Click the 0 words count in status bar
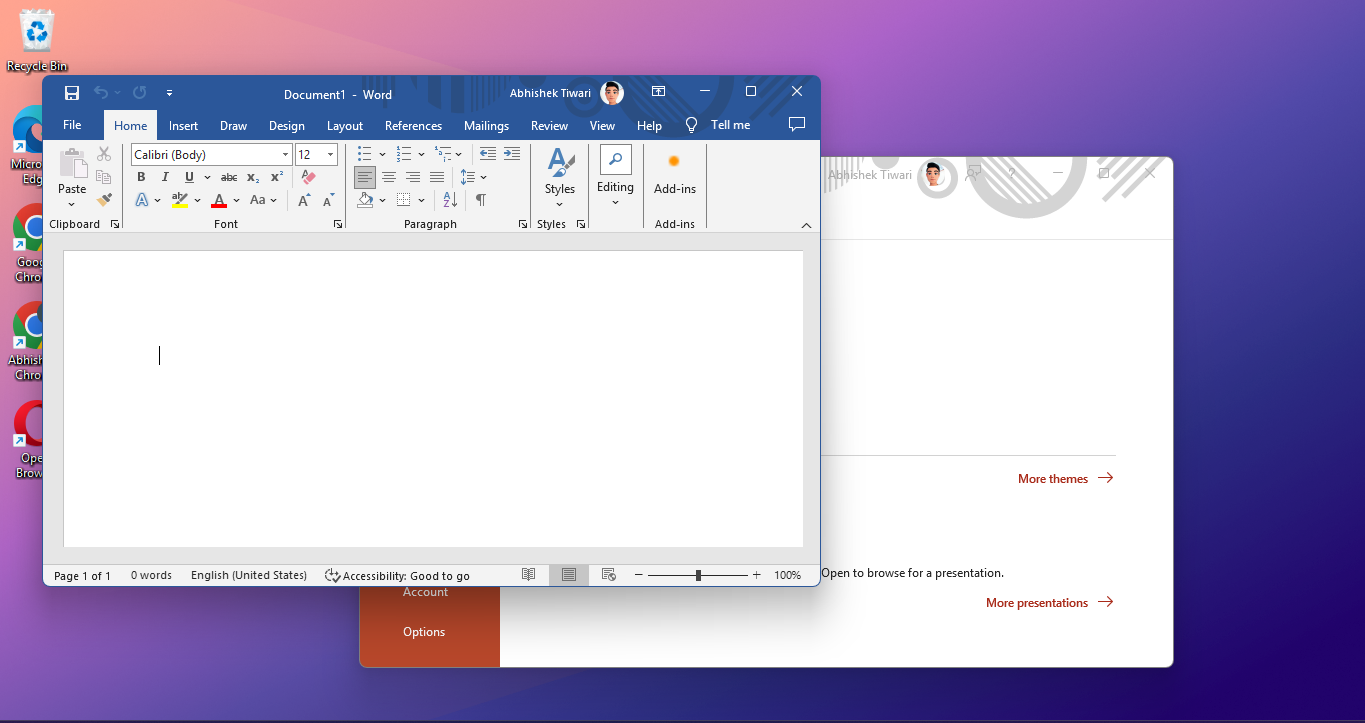Screen dimensions: 1365x723 151,576
